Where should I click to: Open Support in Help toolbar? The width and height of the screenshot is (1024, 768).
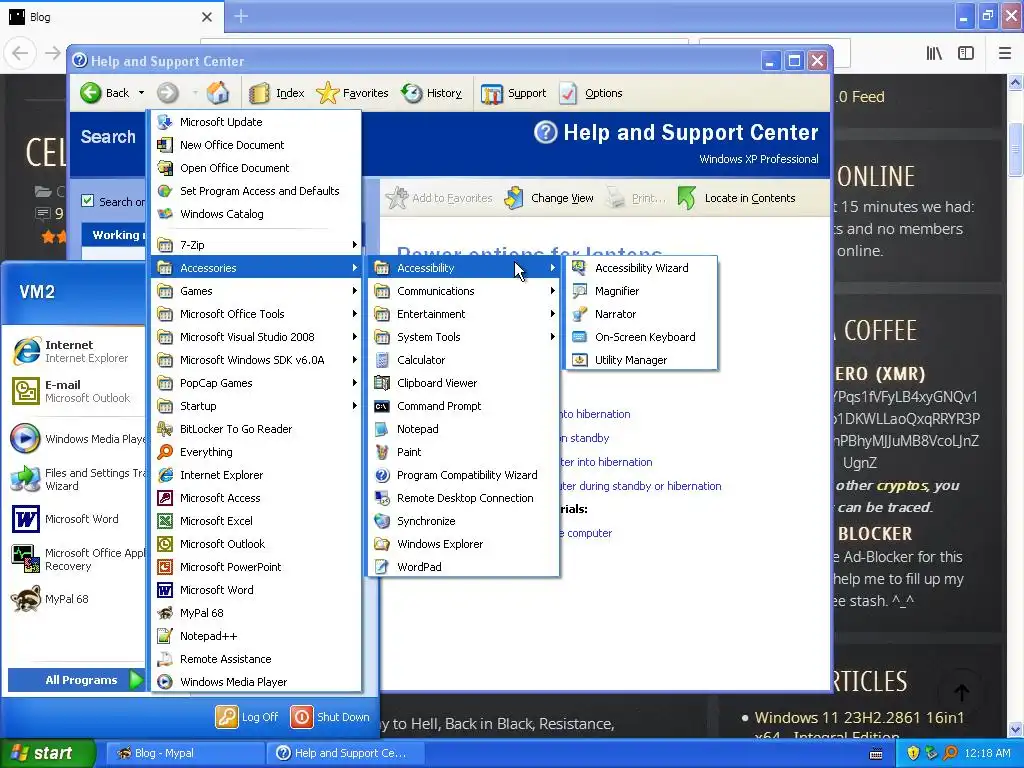pos(513,93)
